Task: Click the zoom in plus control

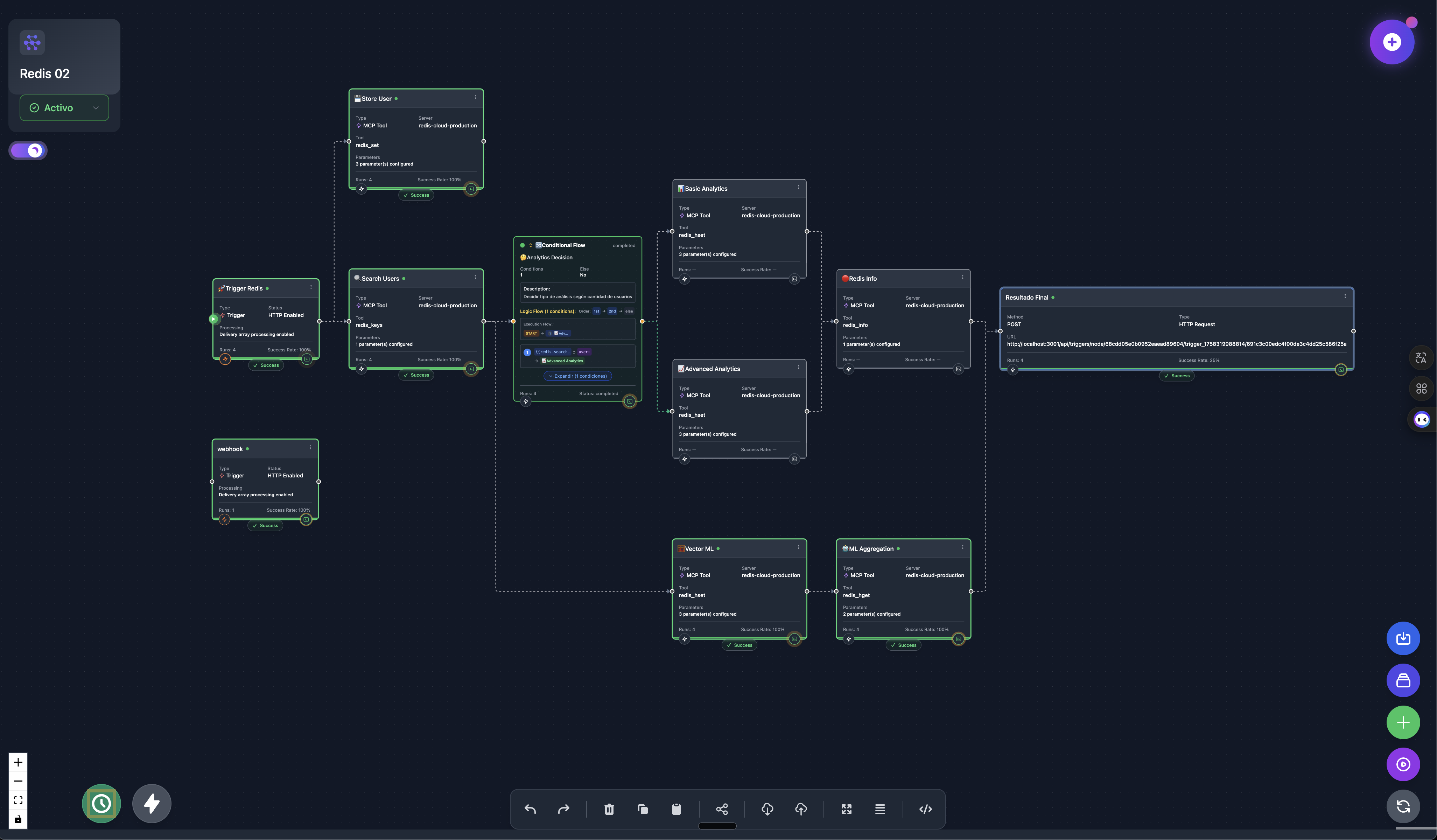Action: pos(18,762)
